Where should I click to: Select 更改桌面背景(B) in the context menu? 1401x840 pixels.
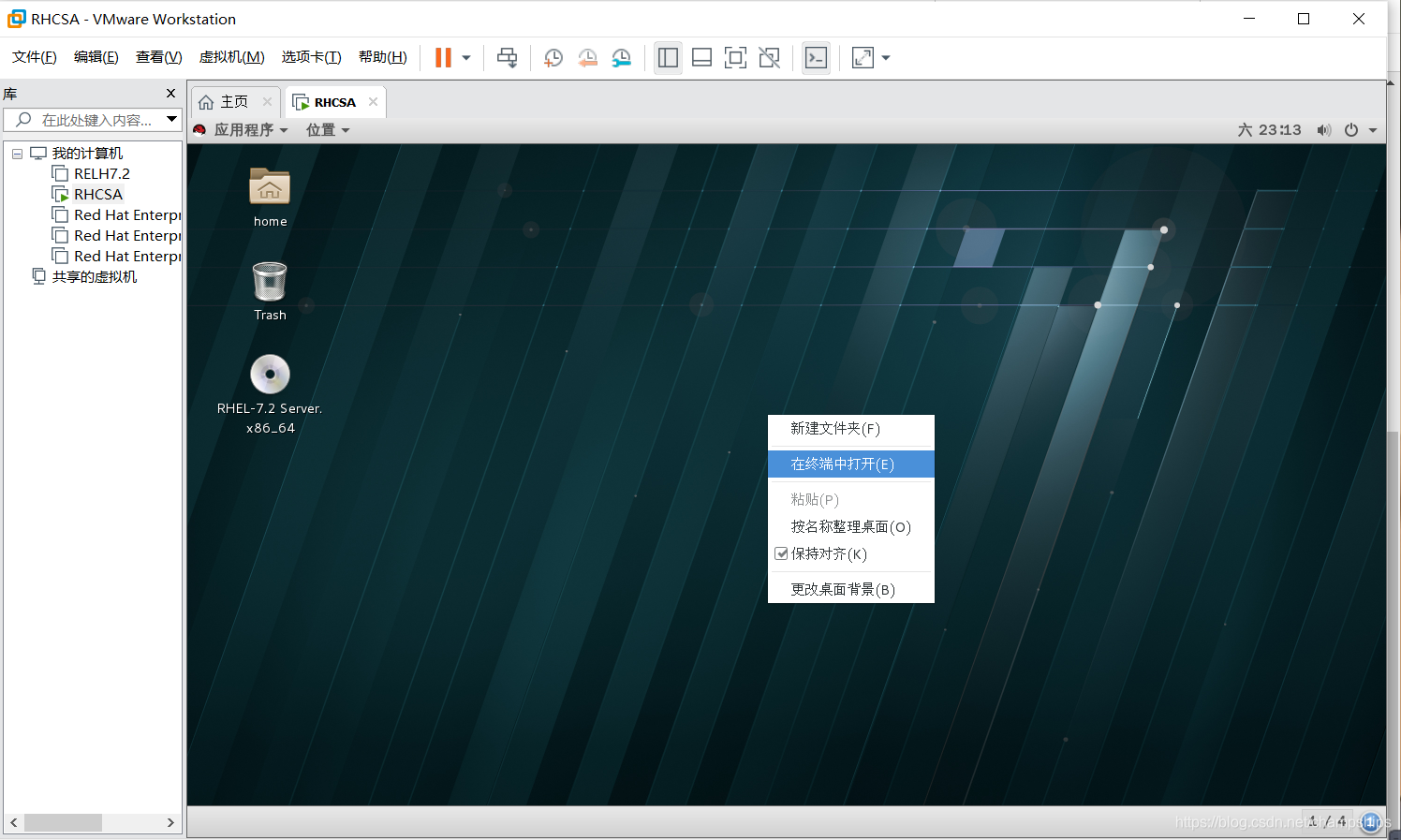pos(843,589)
